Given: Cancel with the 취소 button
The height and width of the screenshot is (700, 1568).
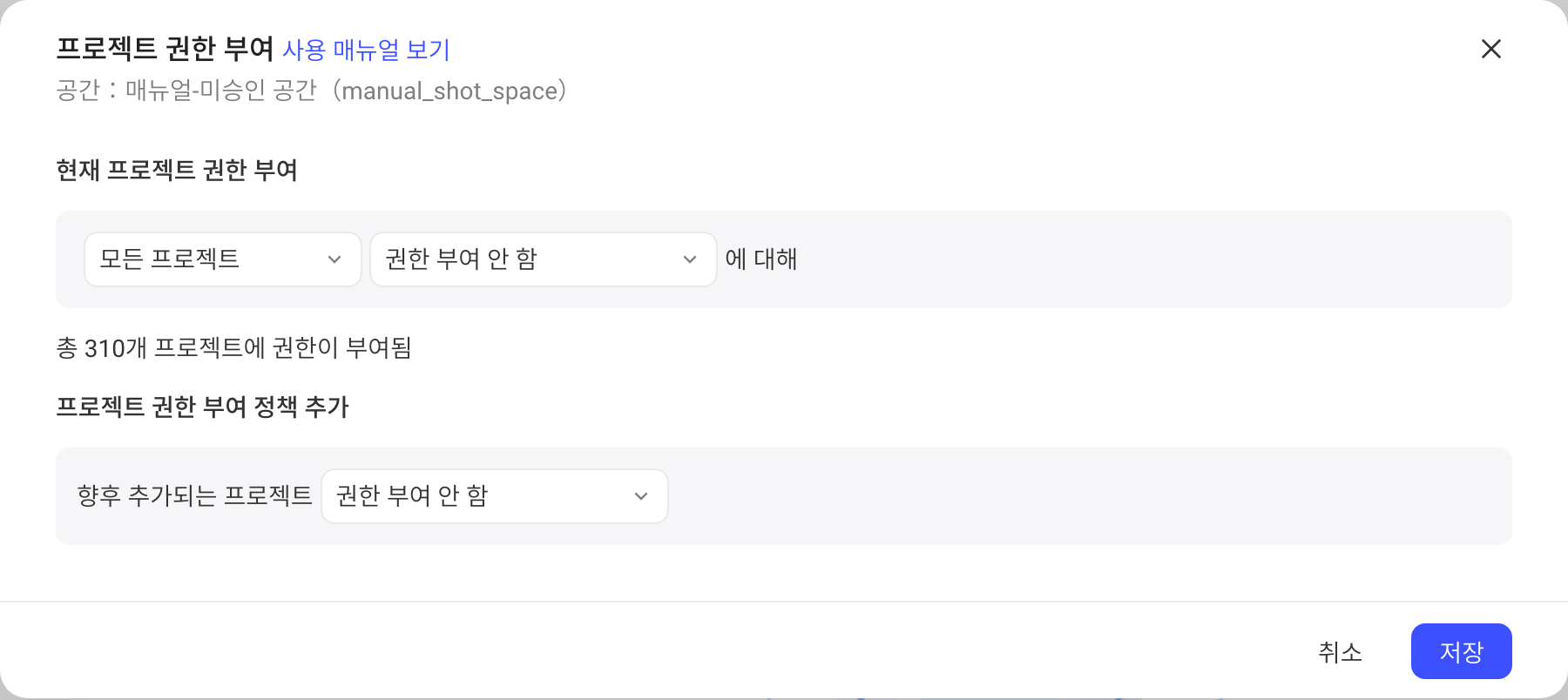Looking at the screenshot, I should tap(1340, 651).
